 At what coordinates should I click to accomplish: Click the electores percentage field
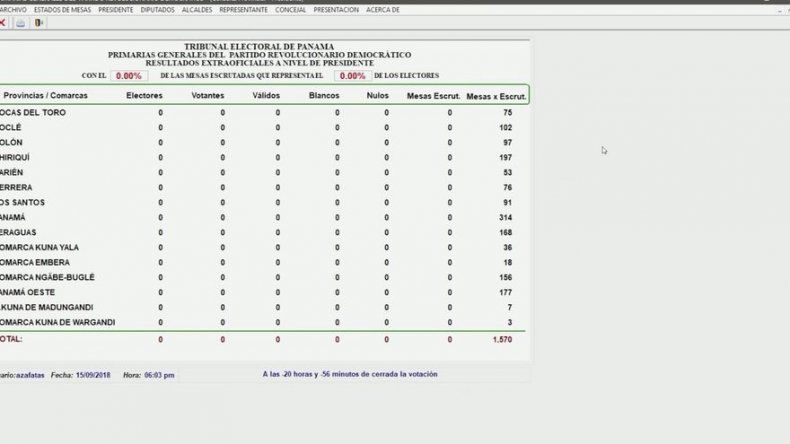click(353, 76)
